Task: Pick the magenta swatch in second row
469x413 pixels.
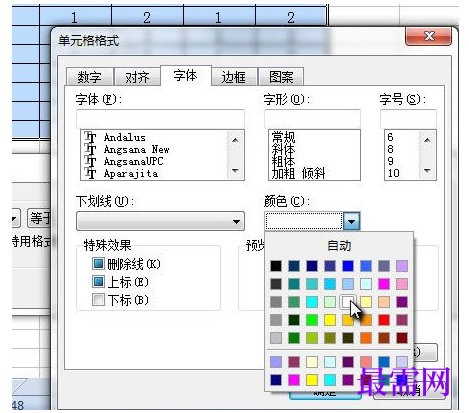Action: [x=384, y=284]
